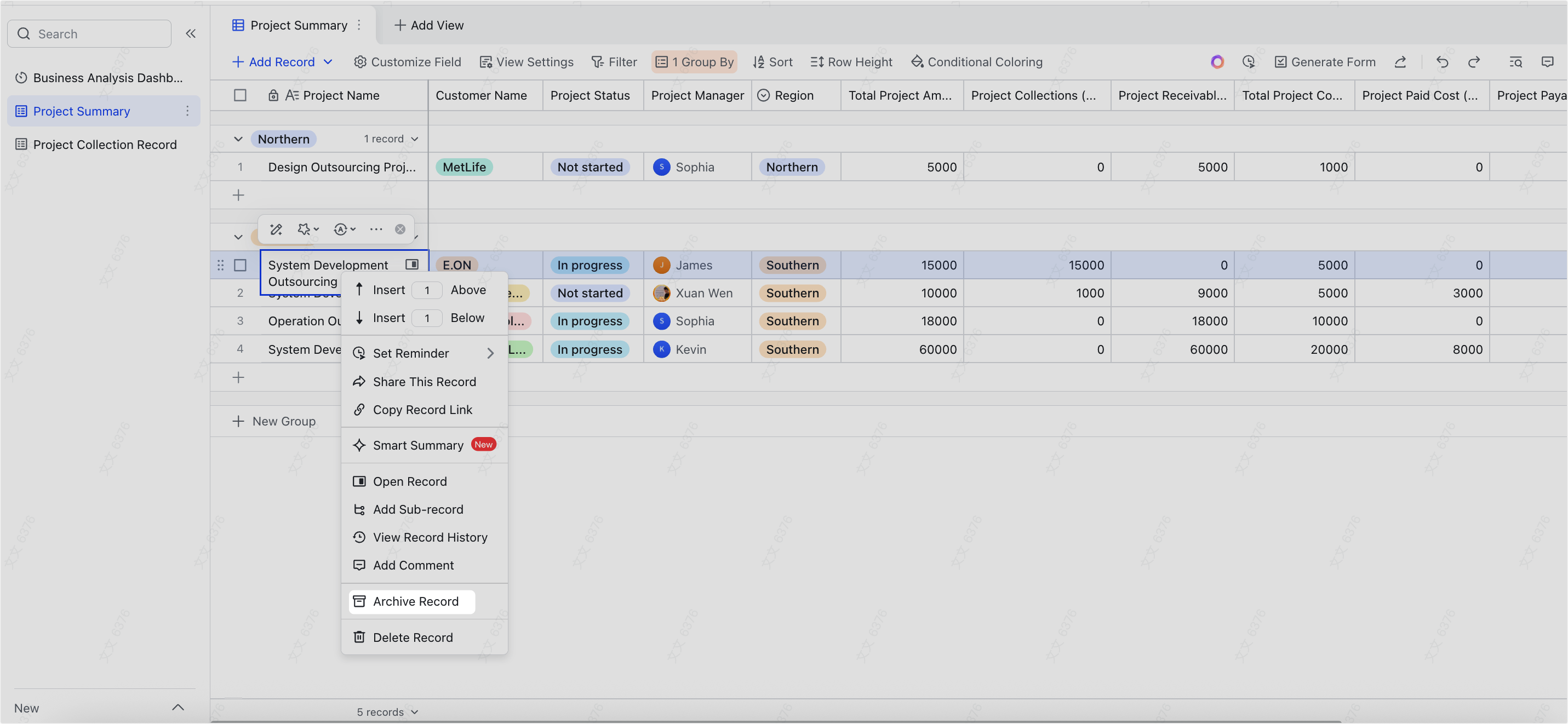Open Customize Field settings

[407, 62]
